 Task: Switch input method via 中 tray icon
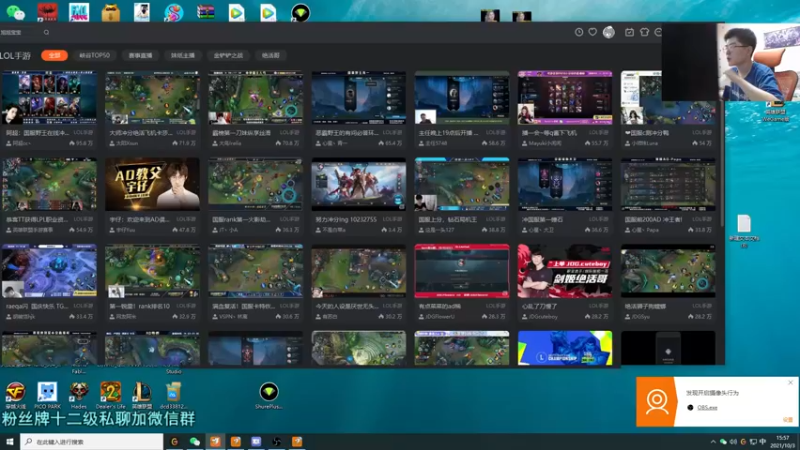[763, 442]
